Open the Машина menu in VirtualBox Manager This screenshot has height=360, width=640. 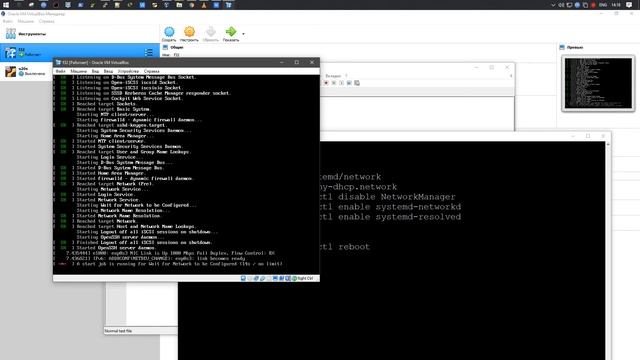tap(25, 21)
